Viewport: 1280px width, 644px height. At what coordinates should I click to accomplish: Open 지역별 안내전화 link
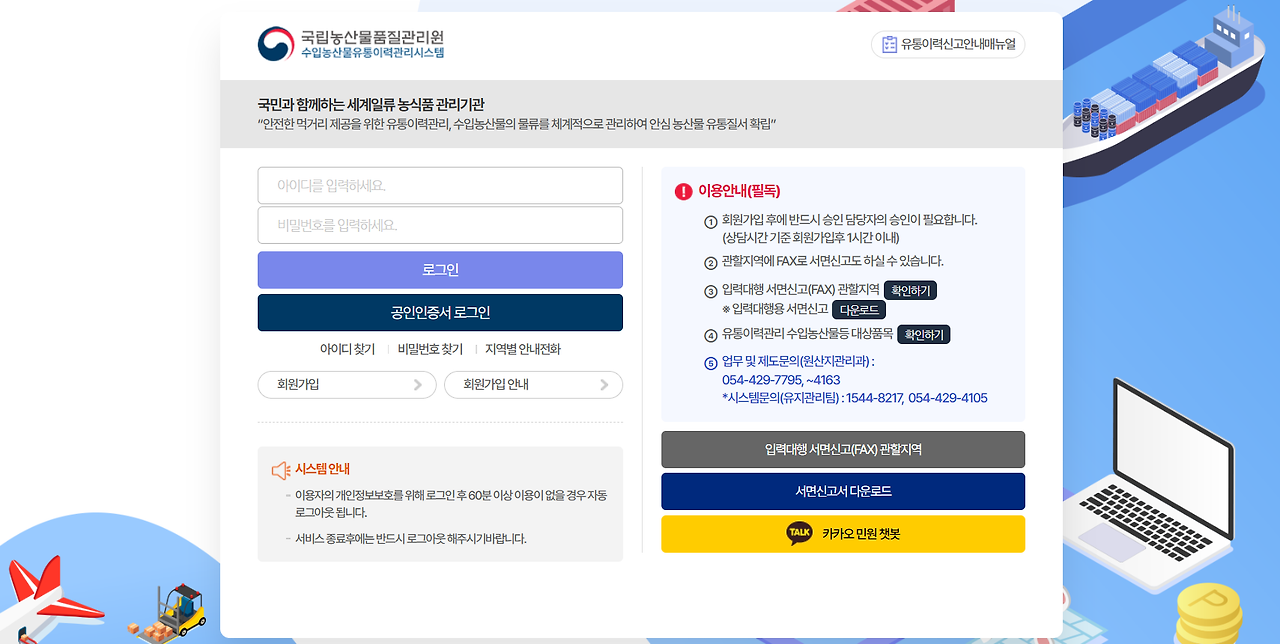click(523, 349)
